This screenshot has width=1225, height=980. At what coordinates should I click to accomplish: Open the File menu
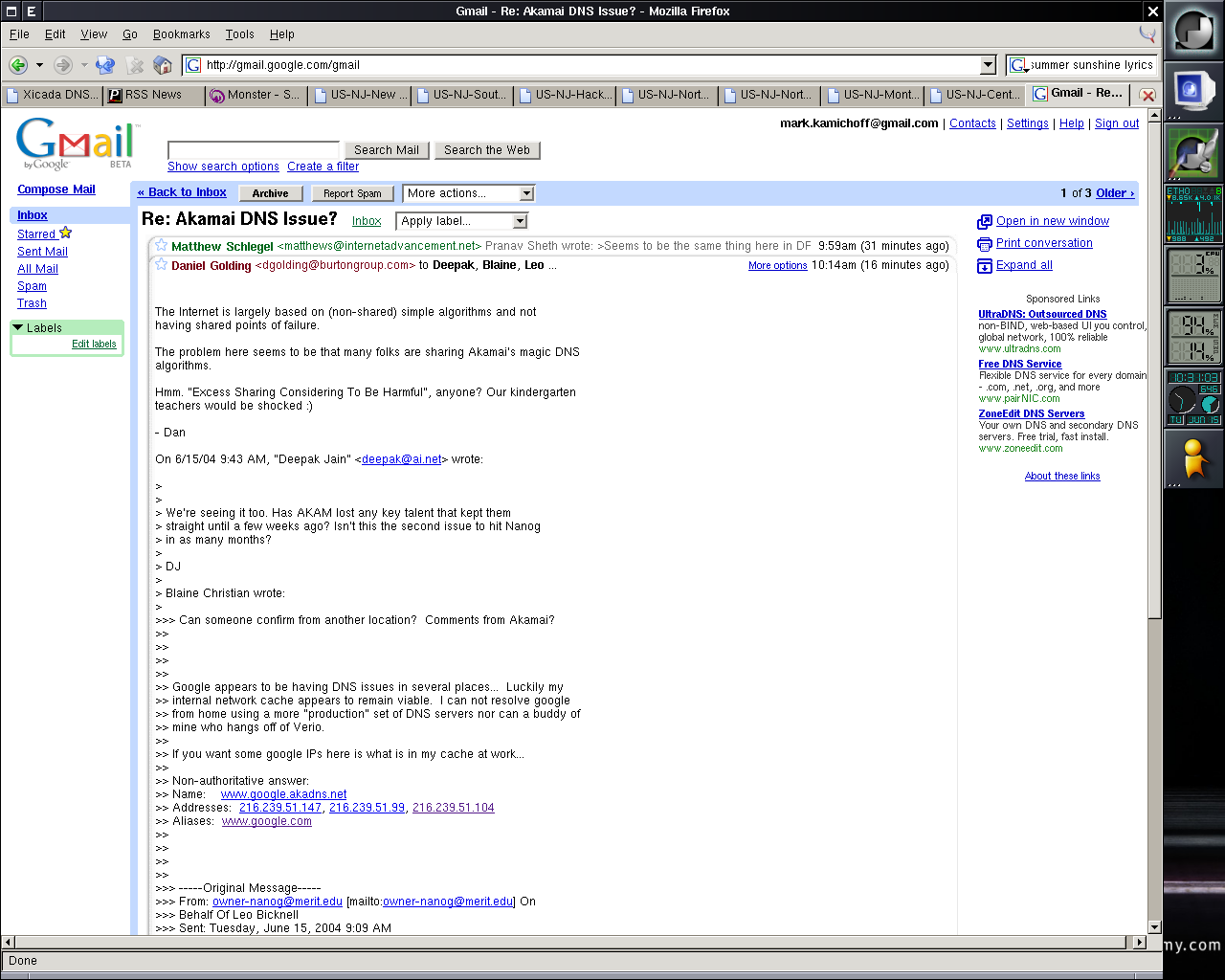[19, 34]
